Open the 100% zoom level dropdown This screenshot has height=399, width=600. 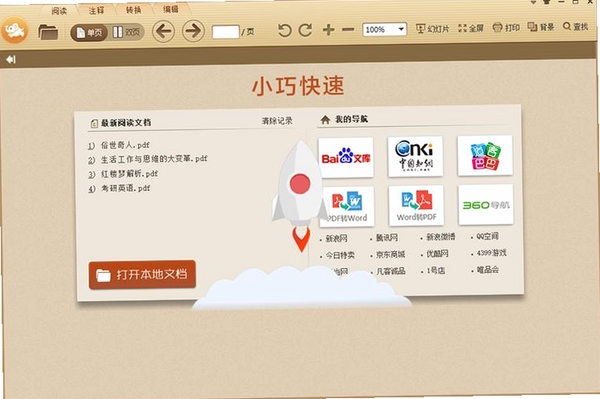(384, 29)
